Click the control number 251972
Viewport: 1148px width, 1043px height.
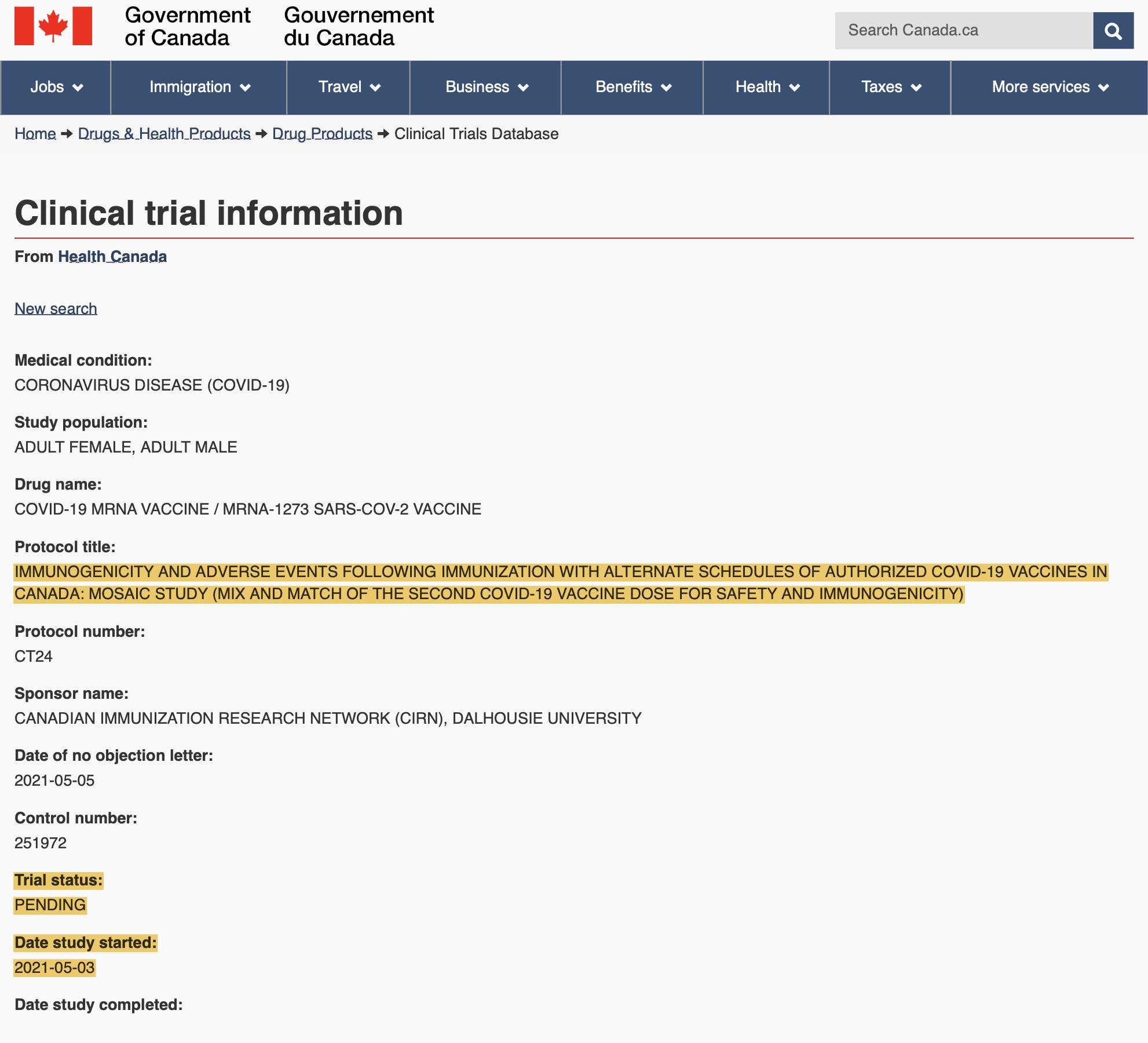point(41,843)
